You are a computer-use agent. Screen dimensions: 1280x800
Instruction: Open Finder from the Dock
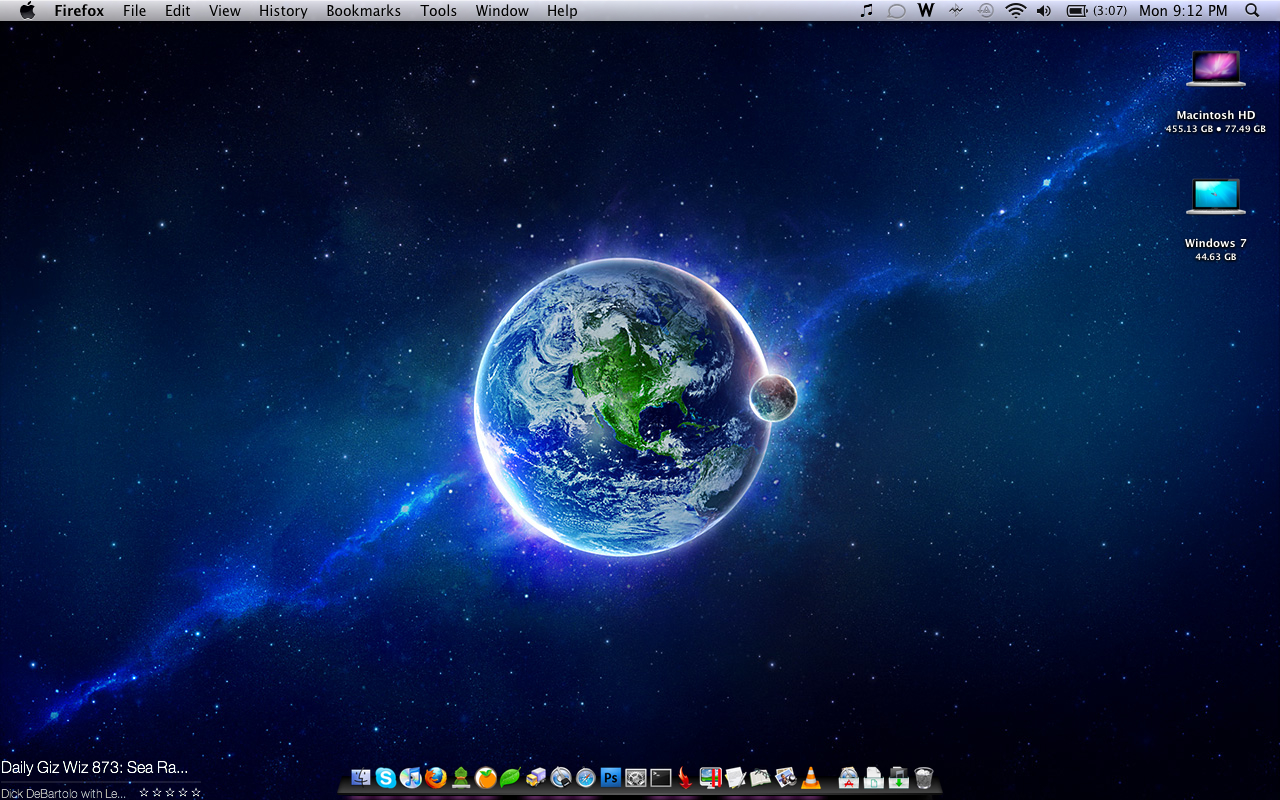(361, 777)
